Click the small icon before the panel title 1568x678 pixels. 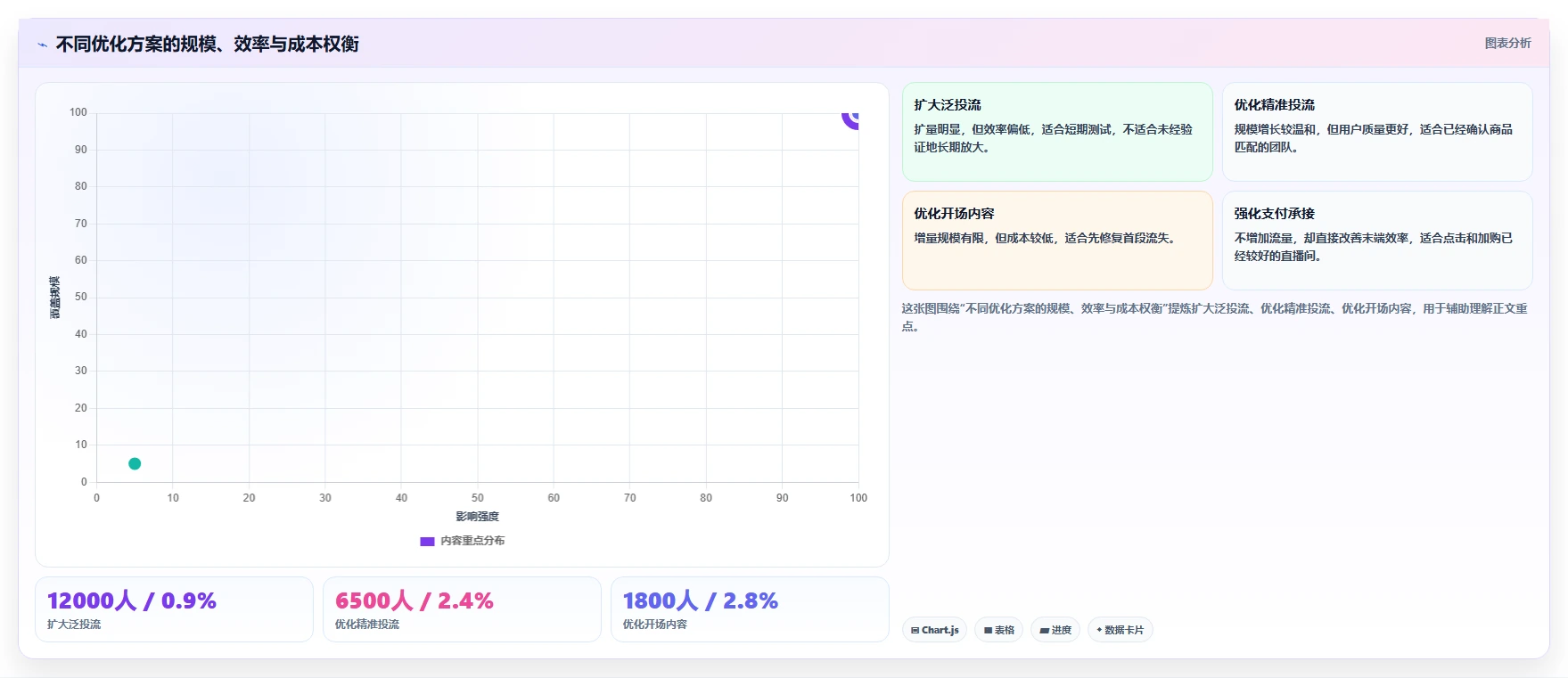coord(42,45)
